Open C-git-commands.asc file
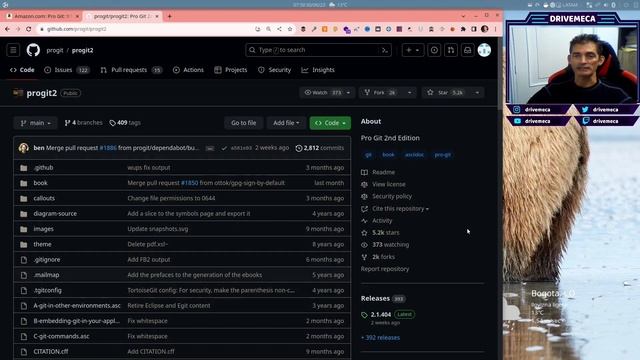Screen dimensions: 640x360 pyautogui.click(x=61, y=336)
